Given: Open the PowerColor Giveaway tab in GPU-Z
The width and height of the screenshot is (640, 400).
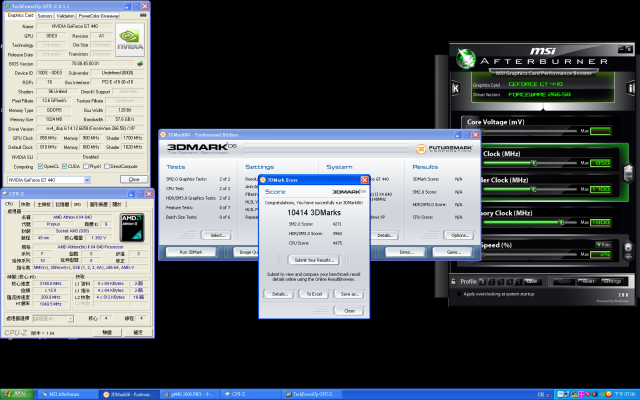Looking at the screenshot, I should coord(98,16).
